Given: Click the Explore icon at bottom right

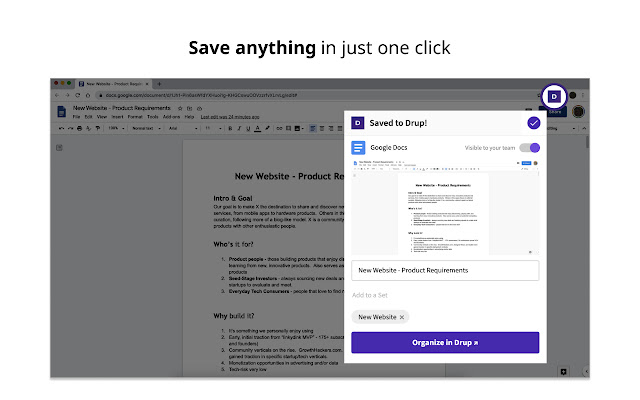Looking at the screenshot, I should tap(563, 371).
